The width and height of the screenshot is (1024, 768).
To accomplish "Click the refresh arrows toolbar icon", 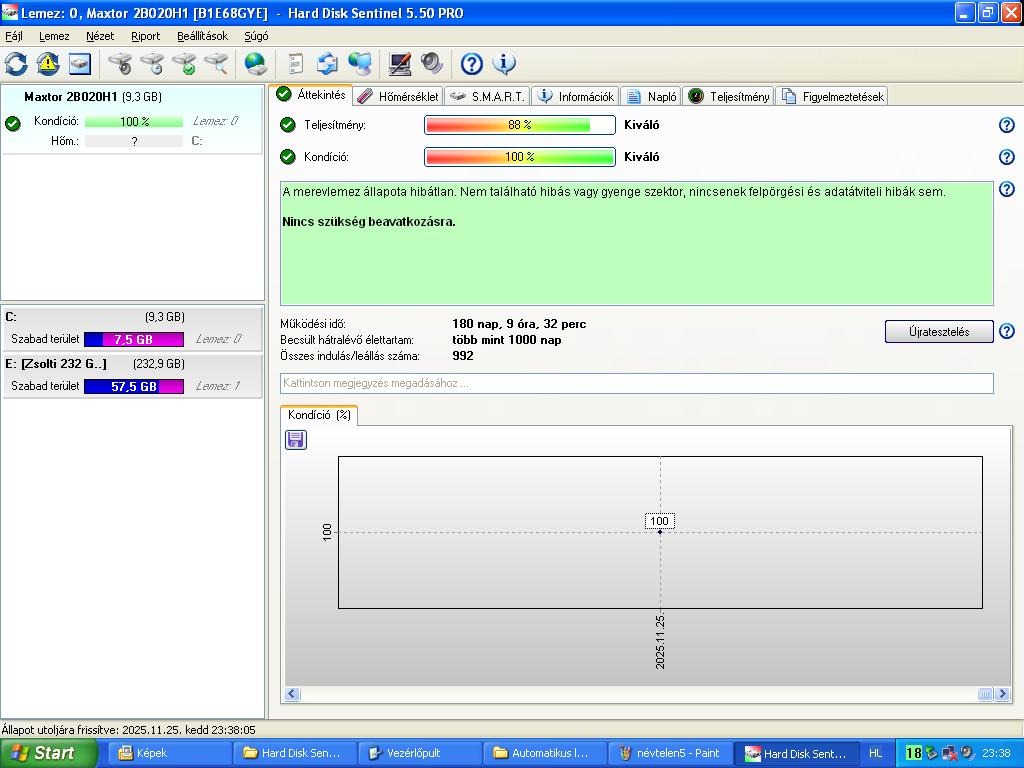I will point(16,64).
